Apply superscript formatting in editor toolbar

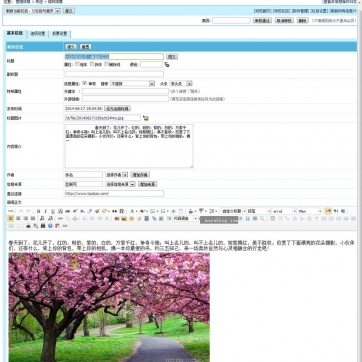tap(75, 211)
